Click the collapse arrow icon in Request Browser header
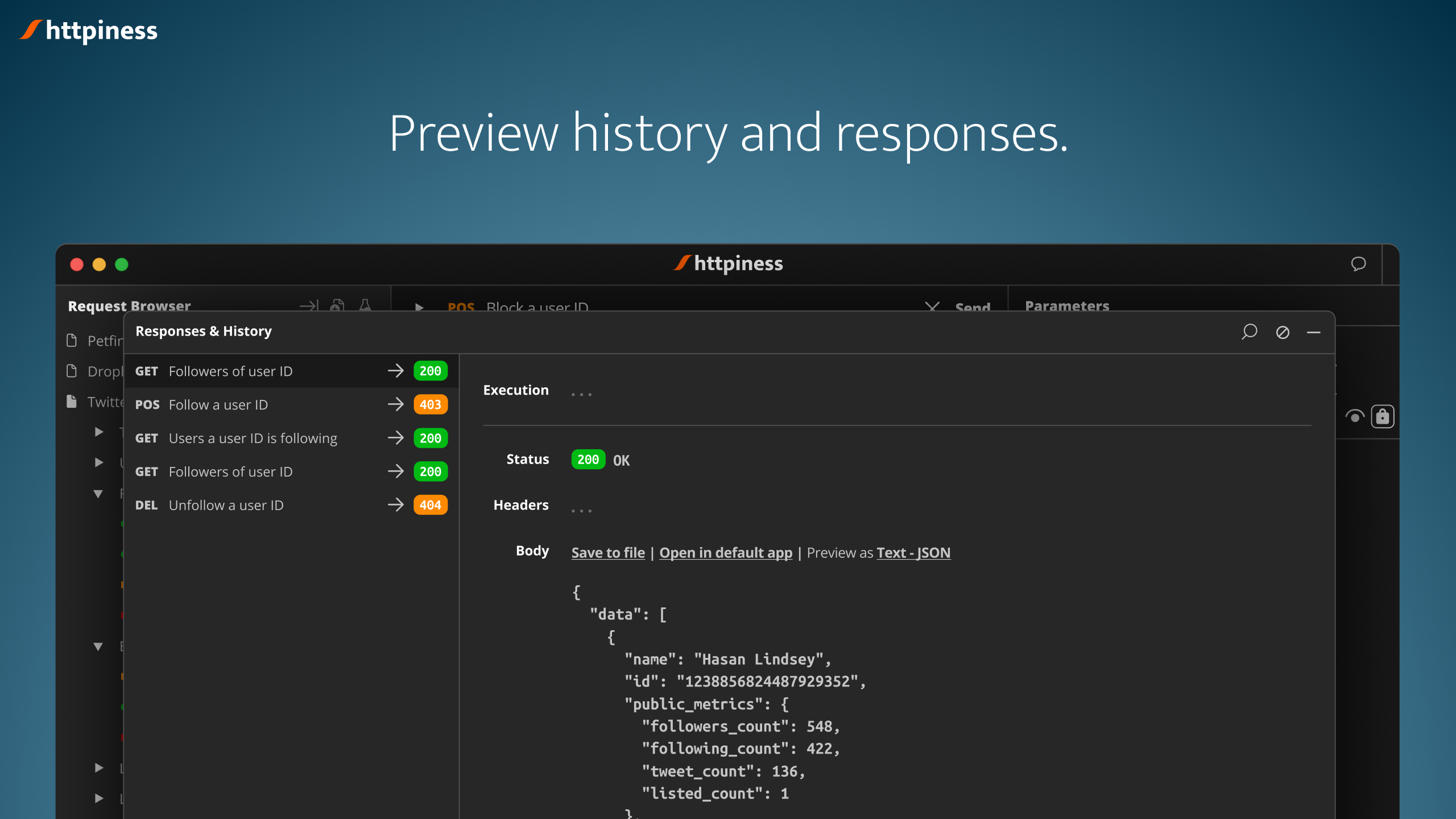1456x819 pixels. point(309,306)
